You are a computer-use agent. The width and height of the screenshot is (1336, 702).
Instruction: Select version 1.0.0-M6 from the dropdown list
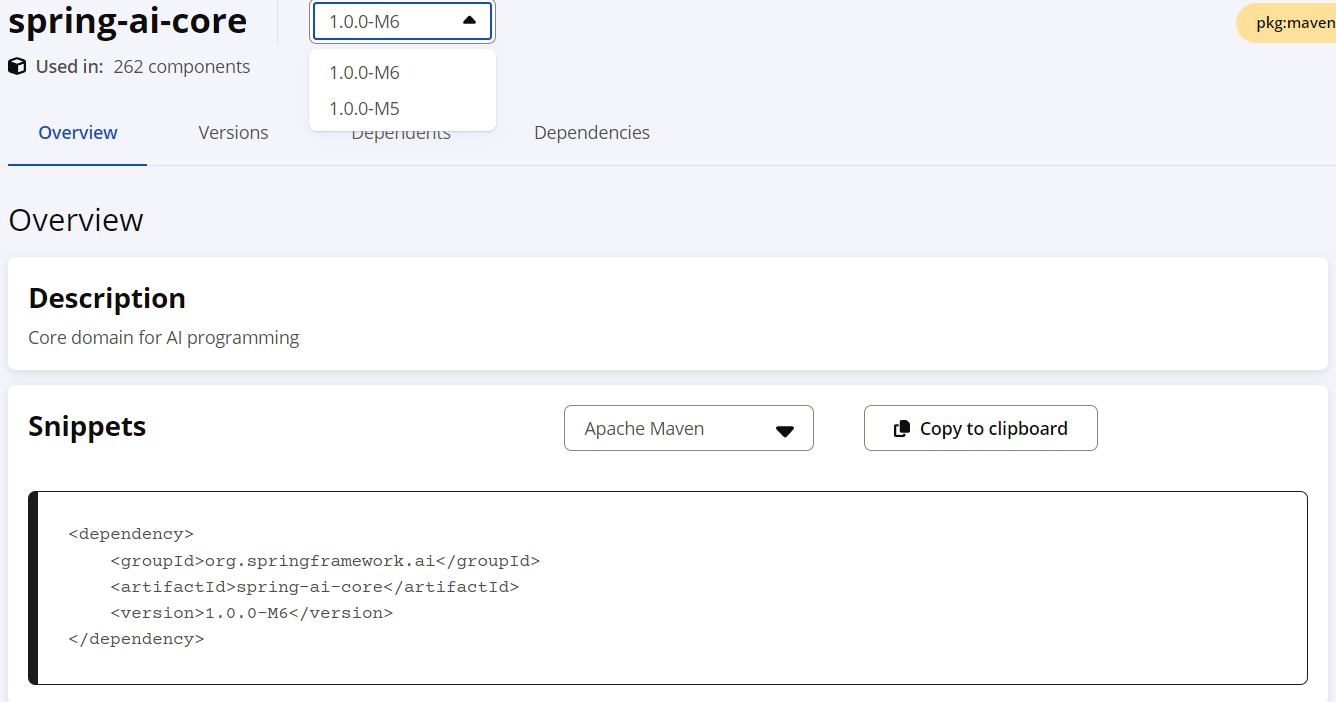click(402, 72)
